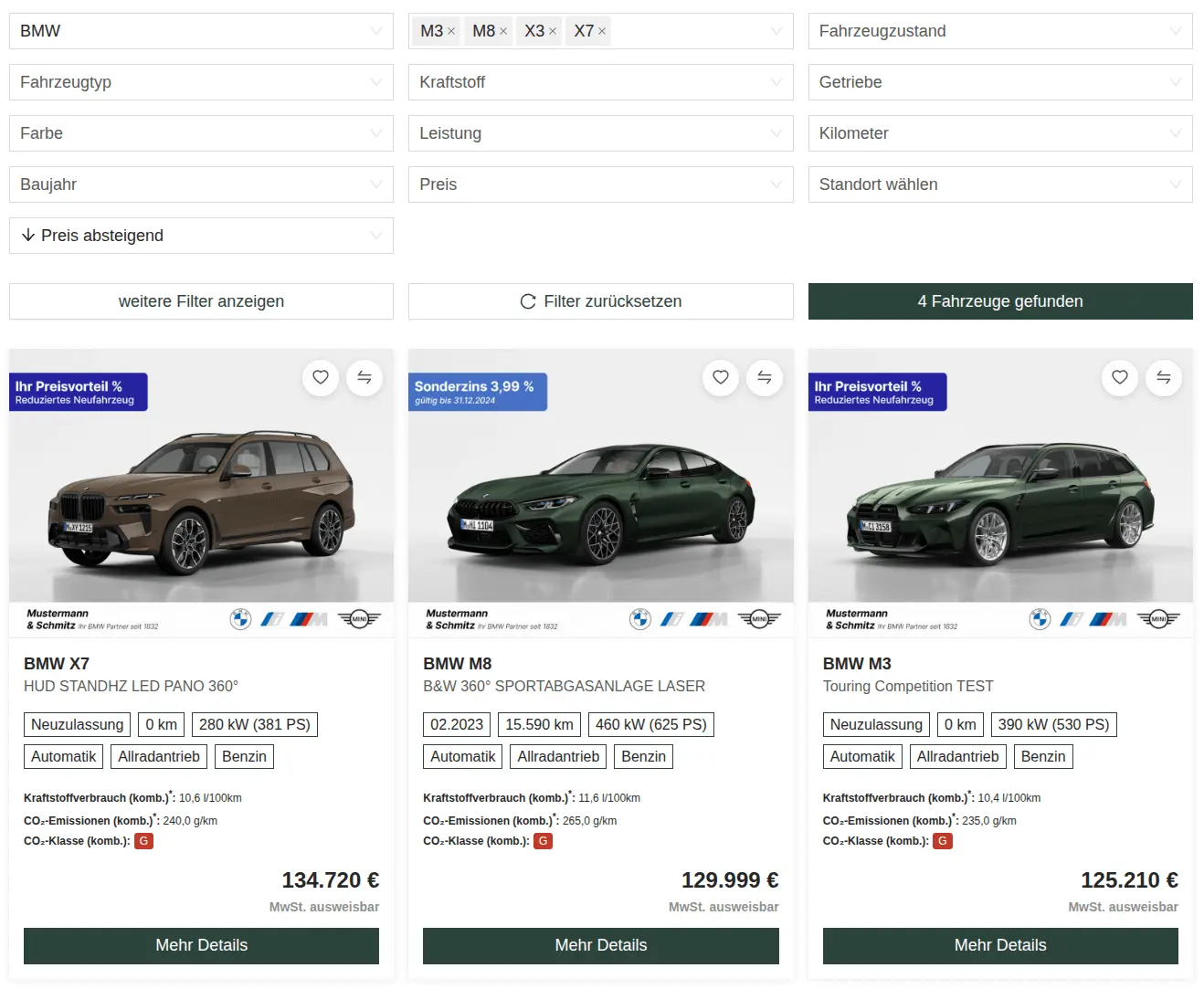Open the Preis absteigend sort order dropdown
The width and height of the screenshot is (1204, 989).
201,236
